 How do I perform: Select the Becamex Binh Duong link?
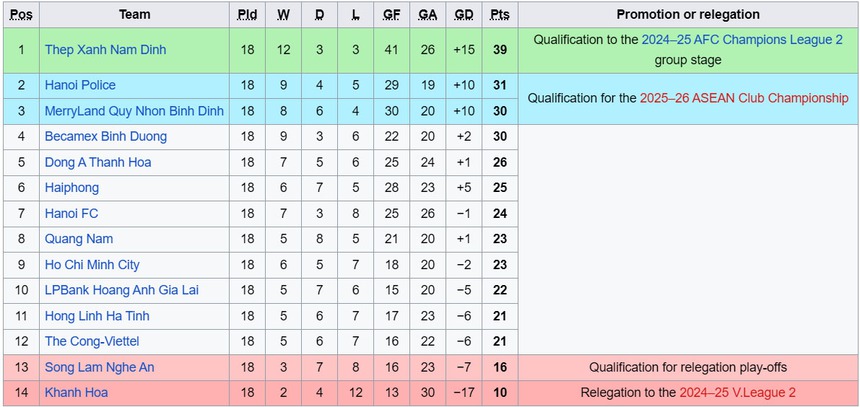pos(105,136)
